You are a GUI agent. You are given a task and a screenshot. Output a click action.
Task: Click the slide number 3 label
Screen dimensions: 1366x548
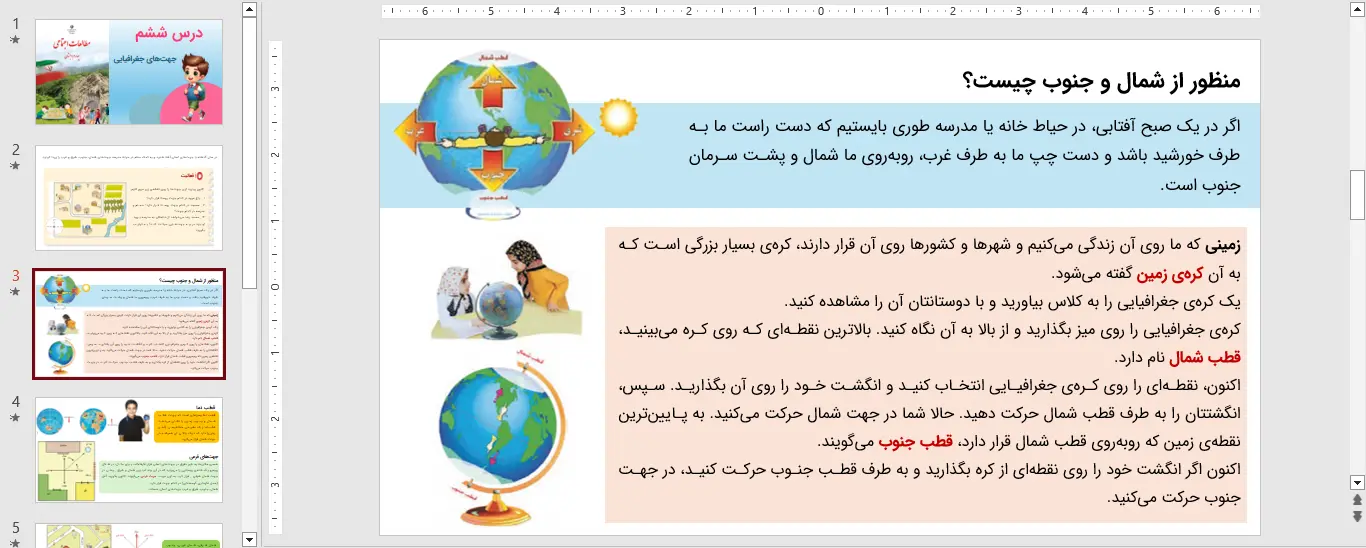pyautogui.click(x=15, y=276)
